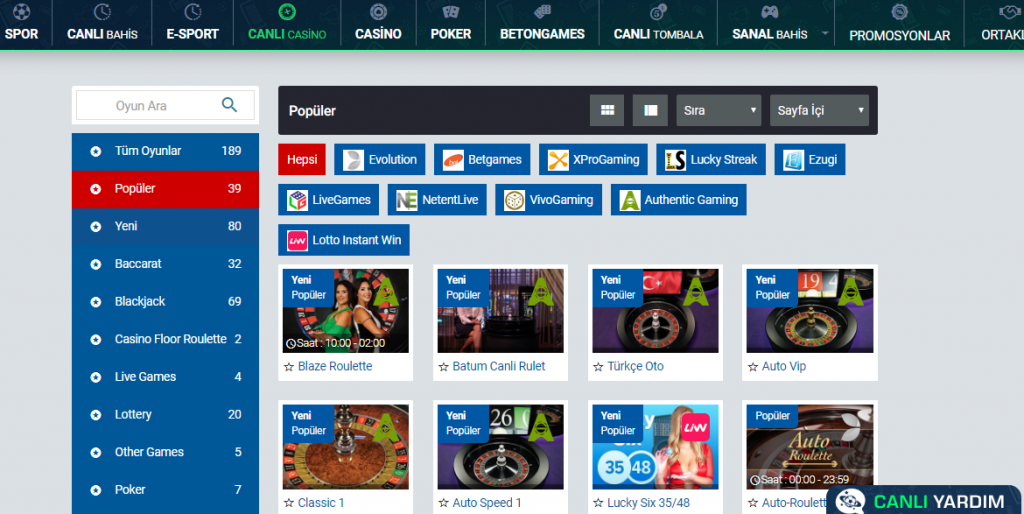Click the search magnifier icon
Image resolution: width=1024 pixels, height=514 pixels.
[229, 105]
